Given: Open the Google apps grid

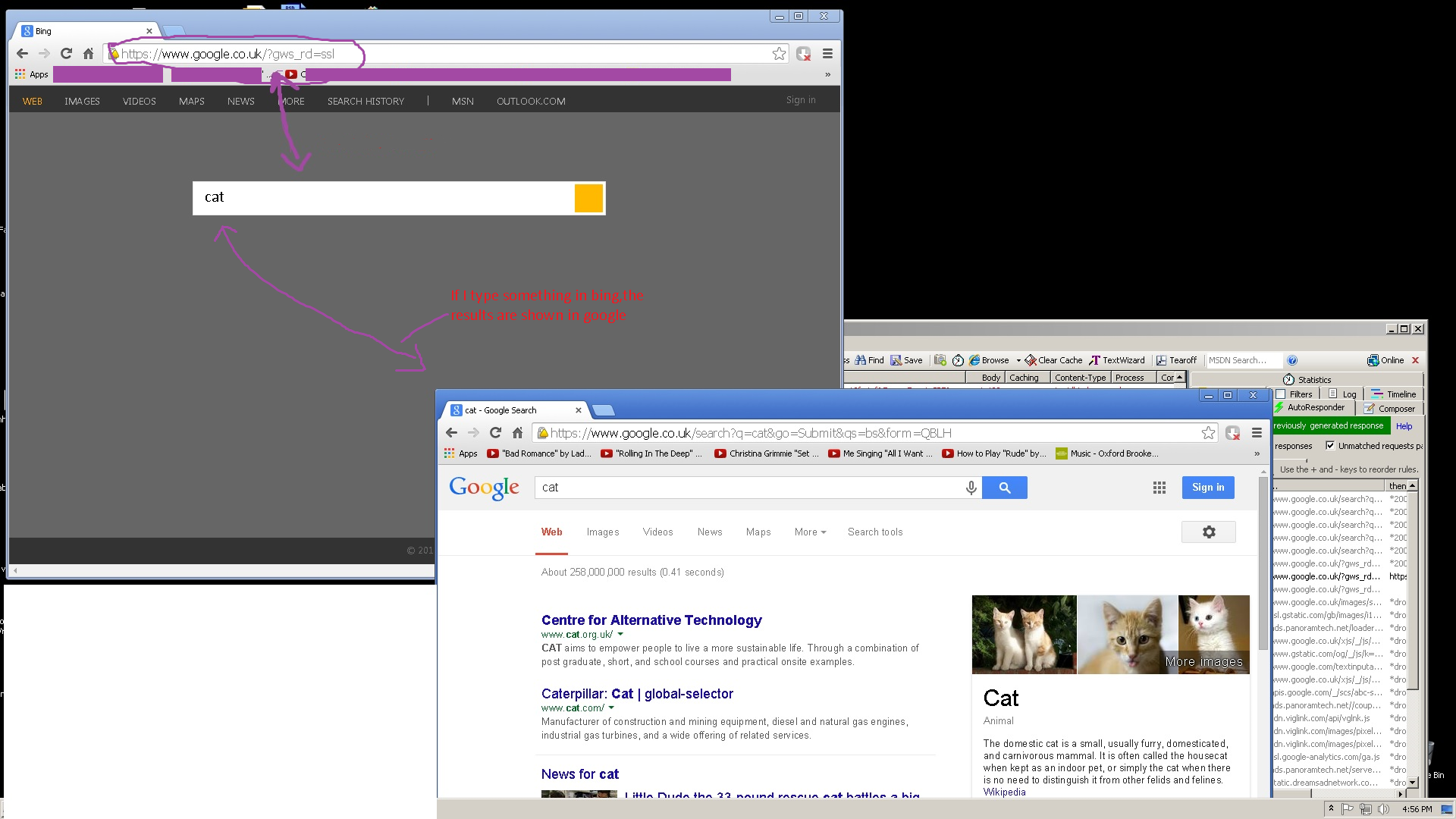Looking at the screenshot, I should [1159, 488].
